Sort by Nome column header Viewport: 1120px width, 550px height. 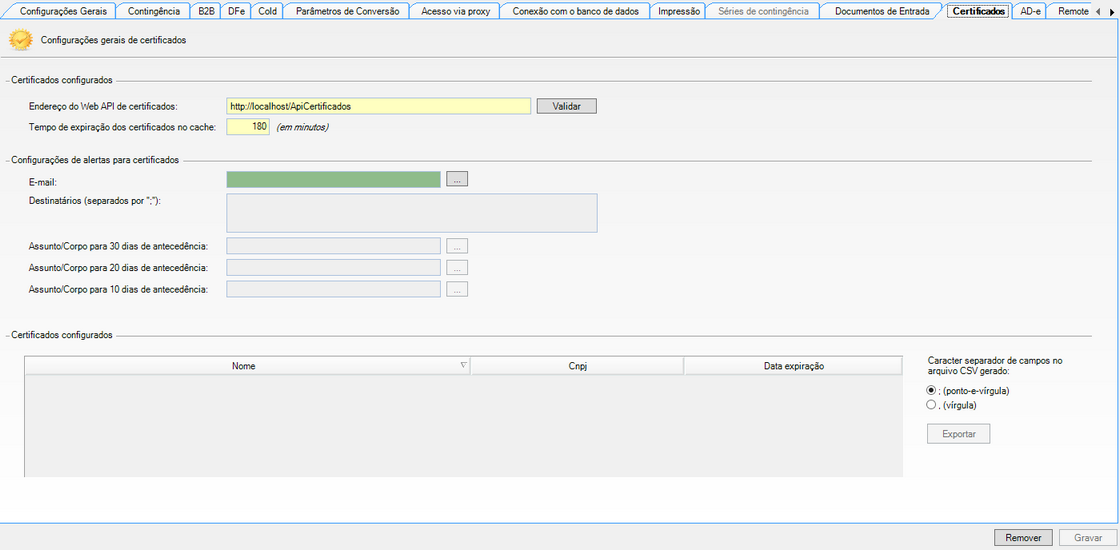[x=248, y=366]
